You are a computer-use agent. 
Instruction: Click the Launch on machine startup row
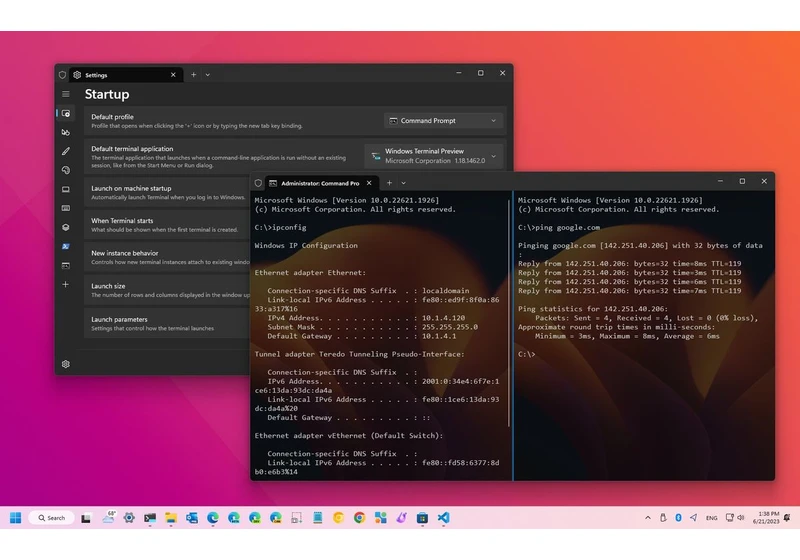167,192
